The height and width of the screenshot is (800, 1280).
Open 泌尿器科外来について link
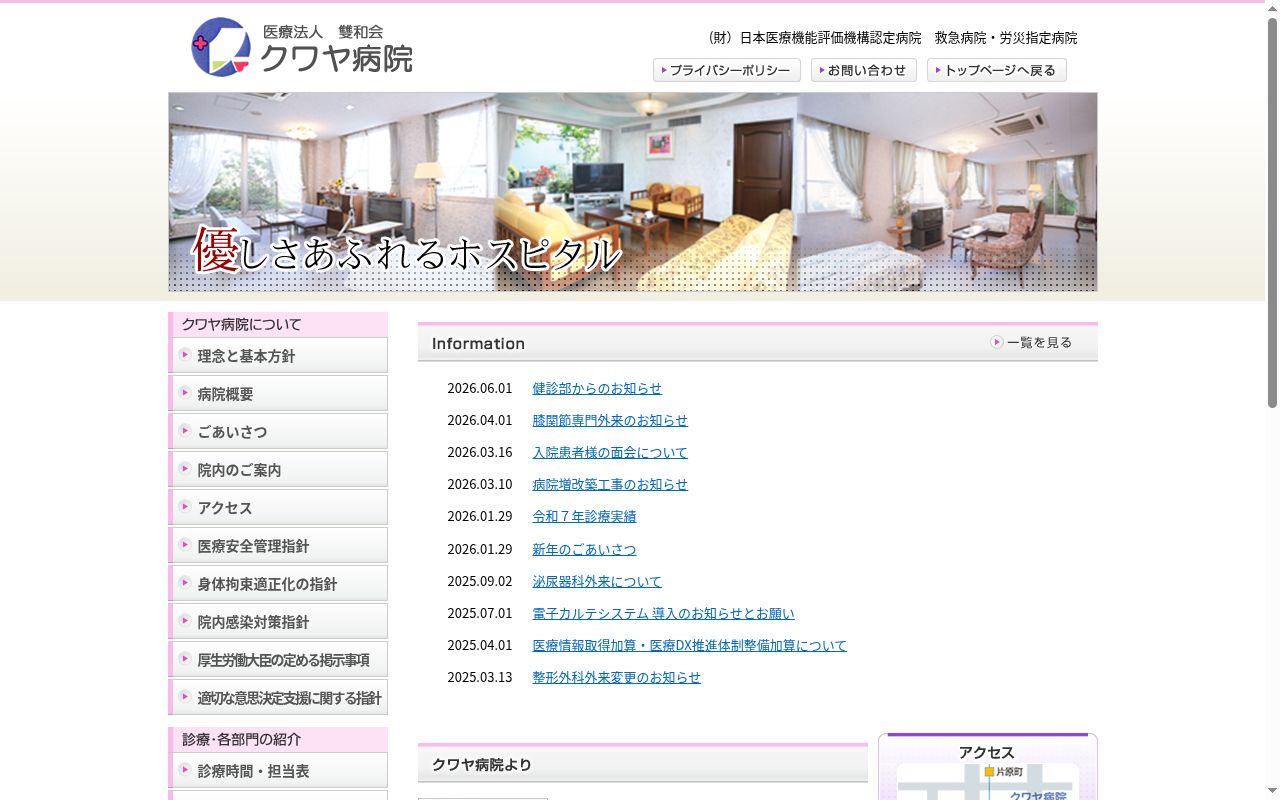(x=597, y=581)
